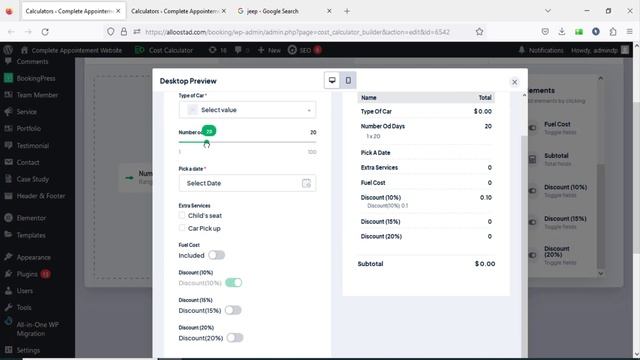Click New in admin bar
Image resolution: width=640 pixels, height=360 pixels.
tap(269, 50)
